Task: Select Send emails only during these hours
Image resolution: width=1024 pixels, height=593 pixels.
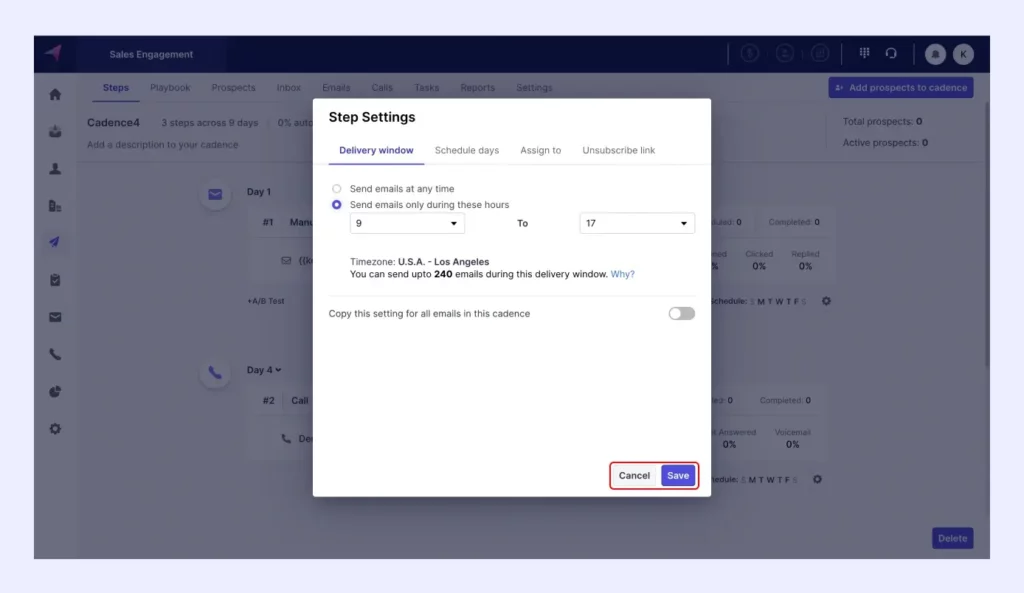Action: click(336, 204)
